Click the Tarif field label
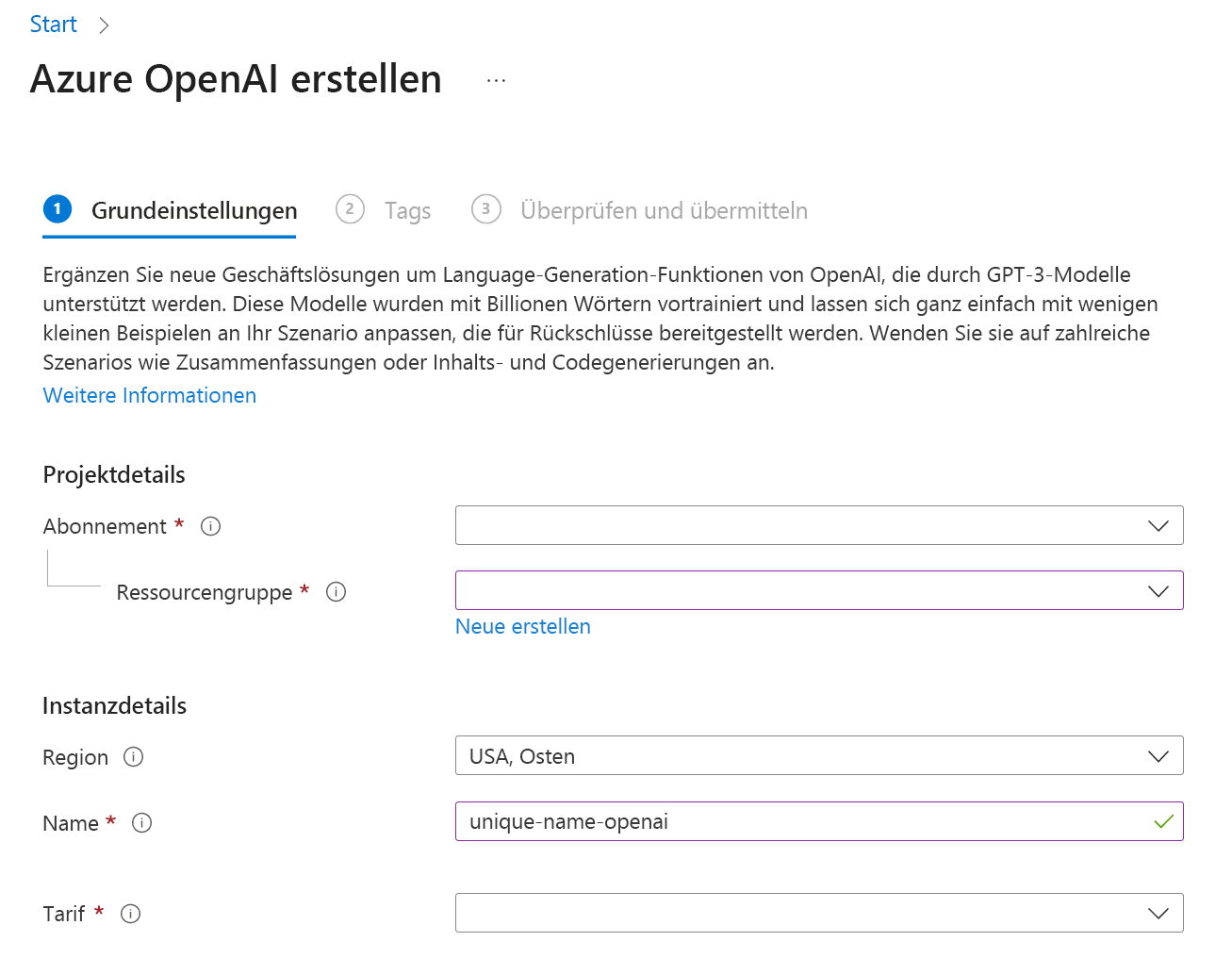 pyautogui.click(x=64, y=914)
